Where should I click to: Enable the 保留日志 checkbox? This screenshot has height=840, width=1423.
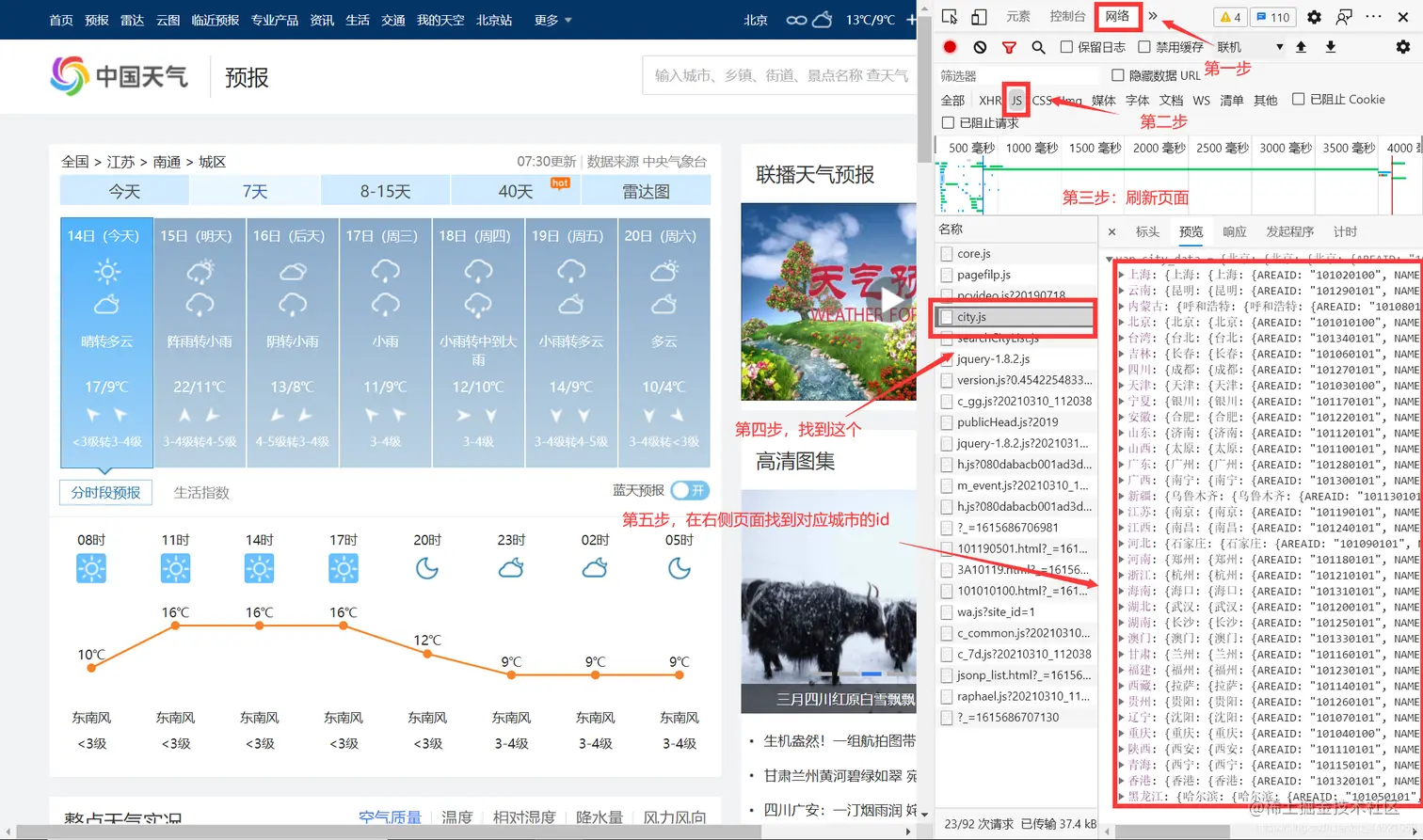coord(1065,47)
